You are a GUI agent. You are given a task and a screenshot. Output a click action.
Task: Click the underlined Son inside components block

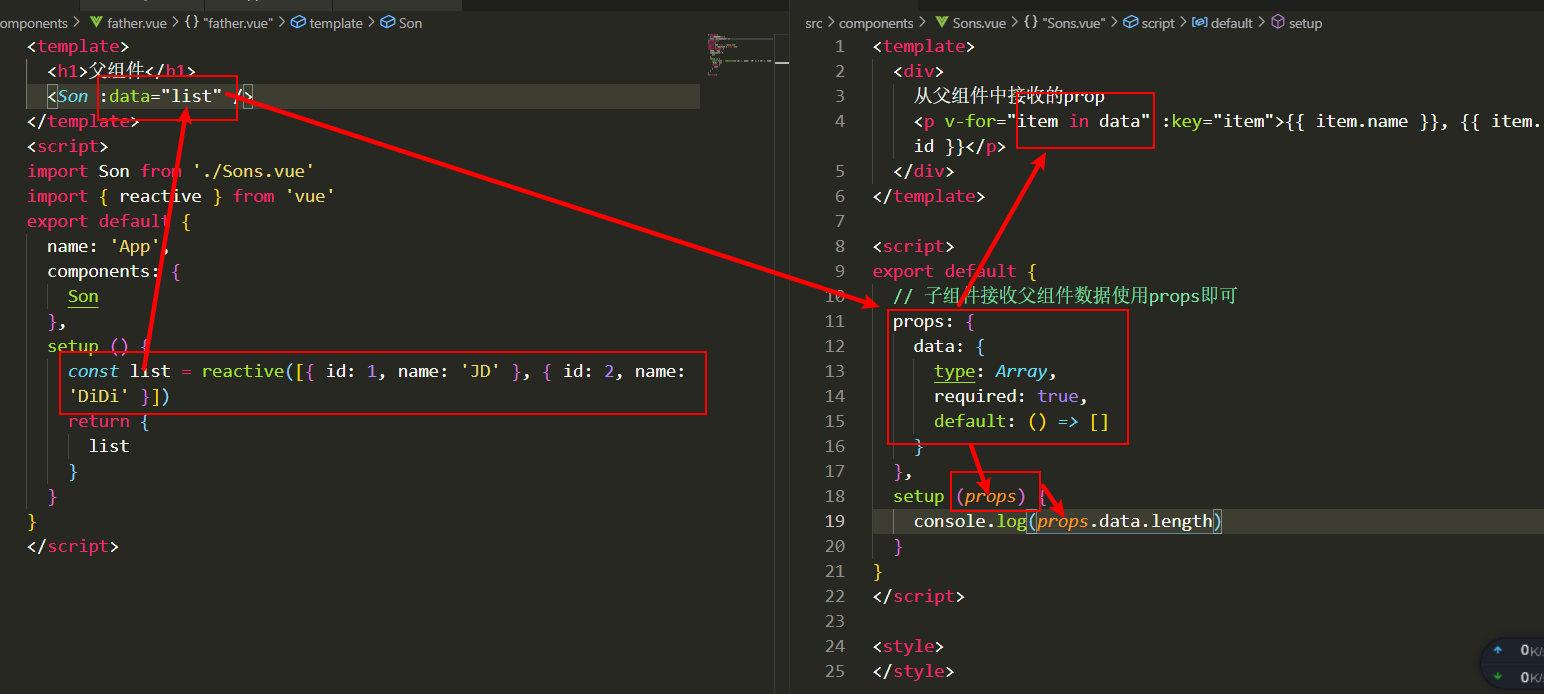(x=83, y=297)
